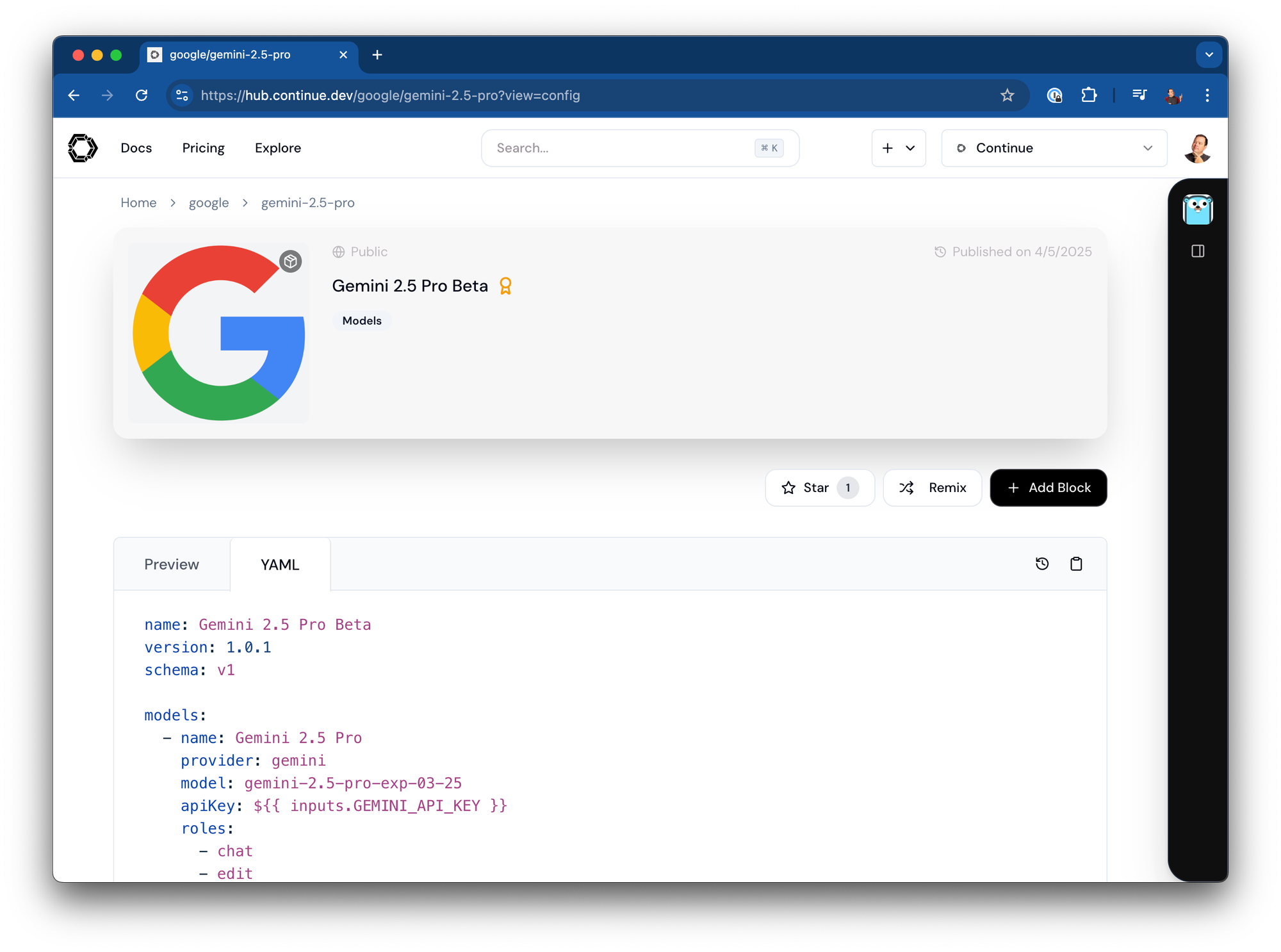The width and height of the screenshot is (1281, 952).
Task: Open browser extensions puzzle icon
Action: (1089, 95)
